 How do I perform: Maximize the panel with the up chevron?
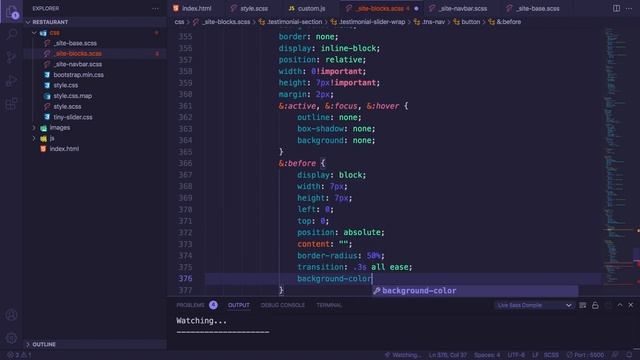pos(620,305)
